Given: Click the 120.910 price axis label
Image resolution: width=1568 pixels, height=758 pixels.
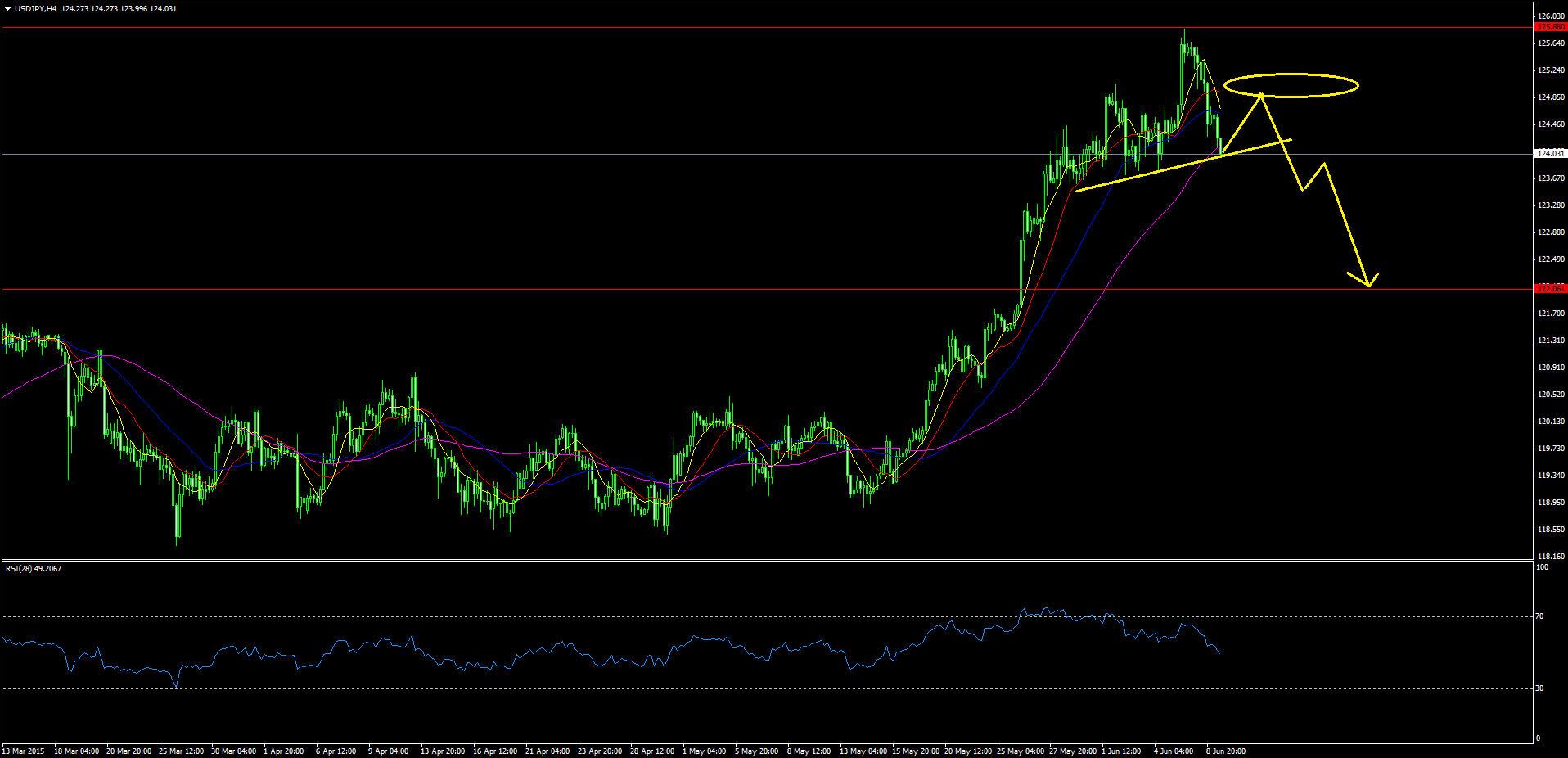Looking at the screenshot, I should [x=1552, y=368].
